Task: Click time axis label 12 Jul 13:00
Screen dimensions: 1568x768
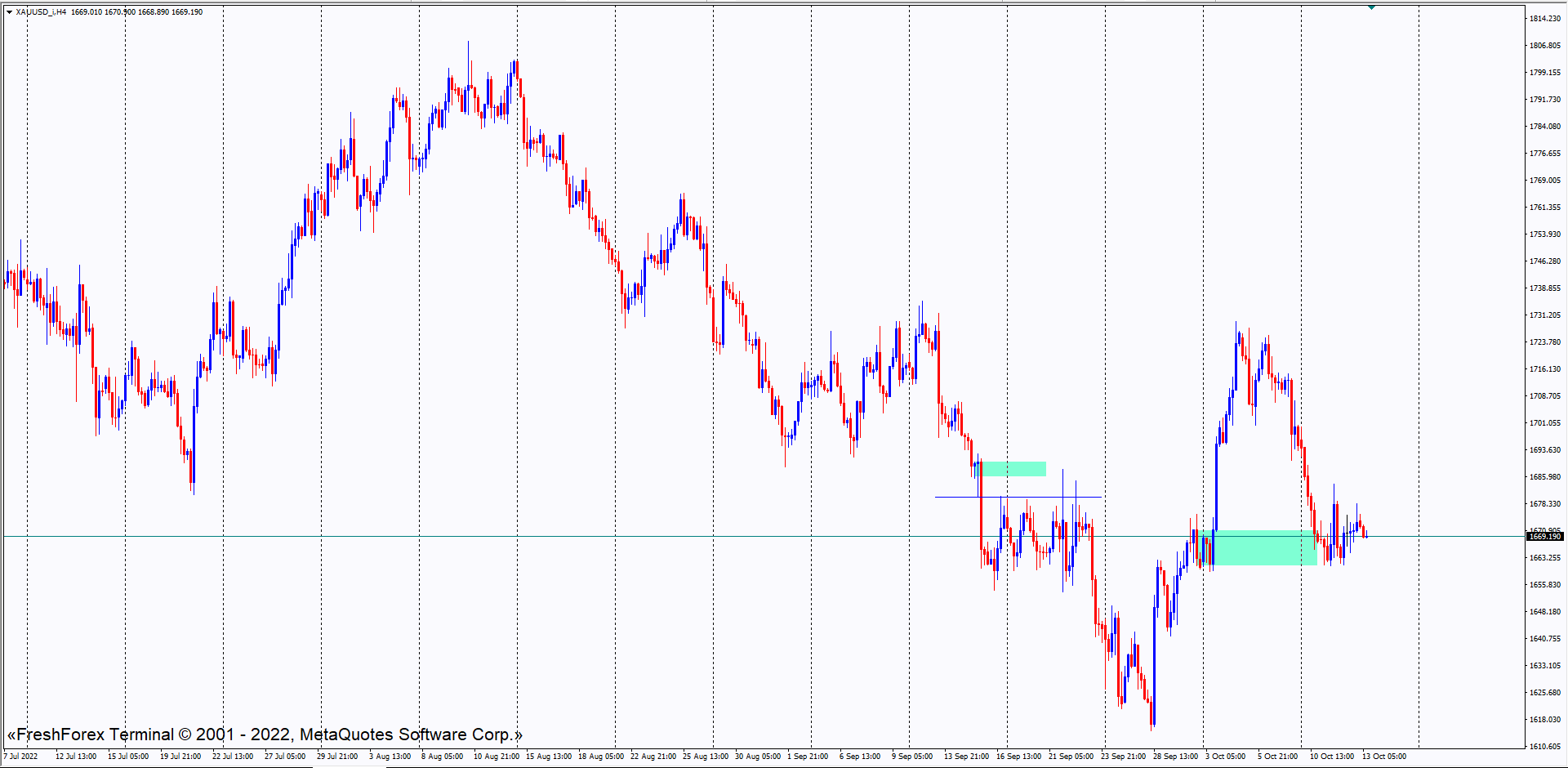Action: click(x=76, y=757)
